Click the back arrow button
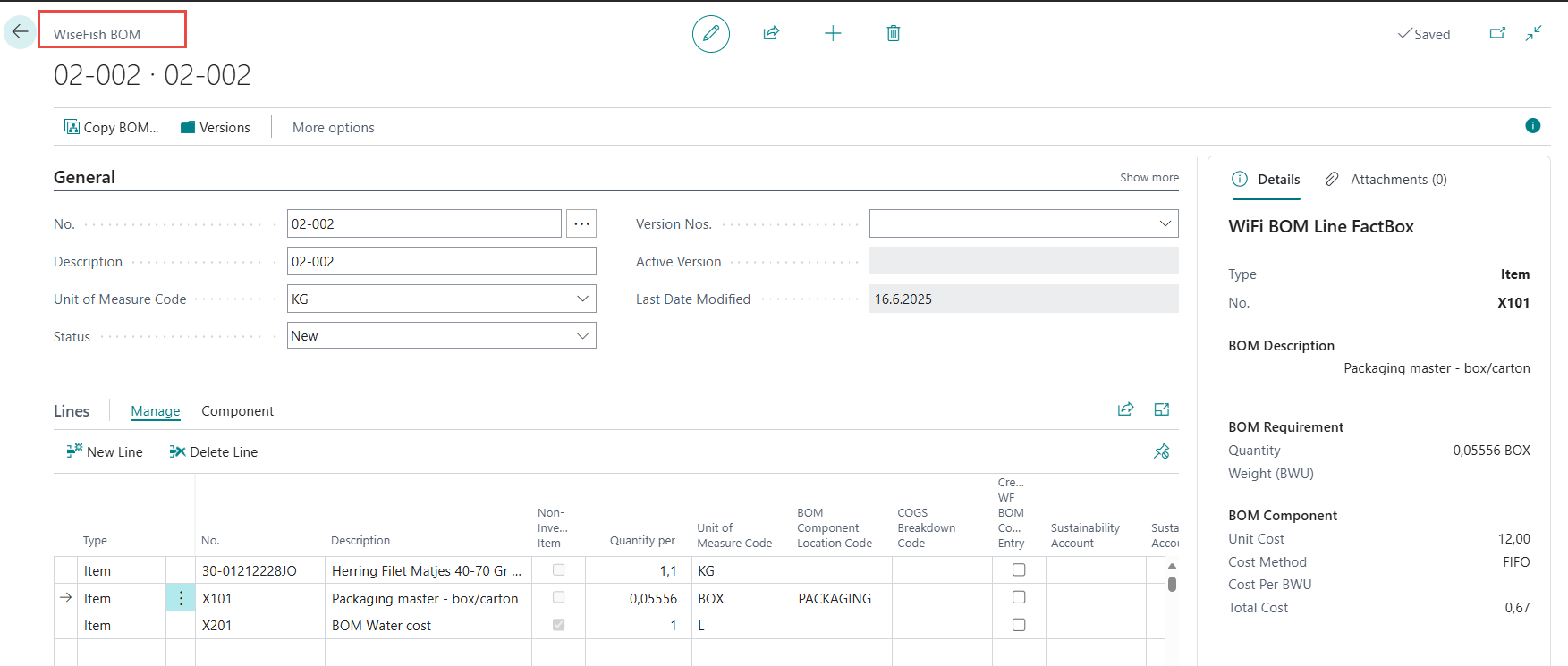The width and height of the screenshot is (1568, 666). click(20, 32)
